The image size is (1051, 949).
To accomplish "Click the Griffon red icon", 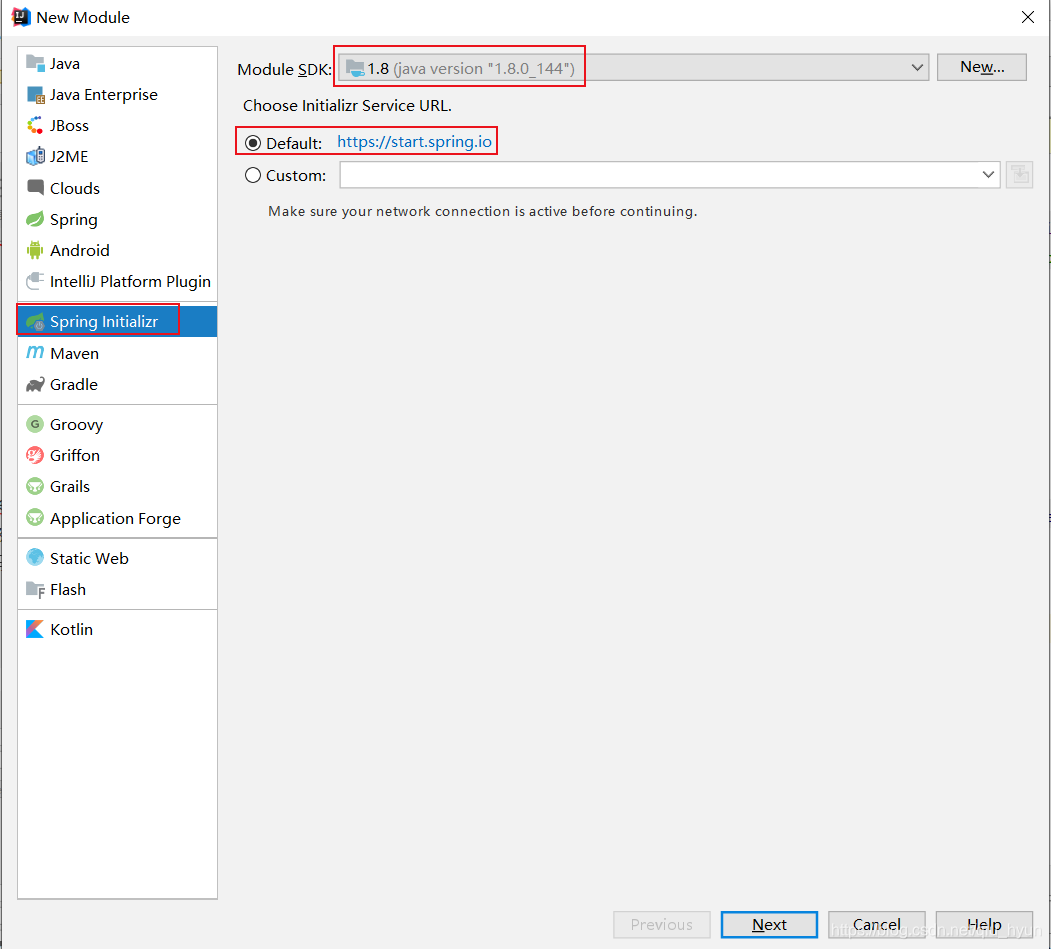I will [35, 455].
